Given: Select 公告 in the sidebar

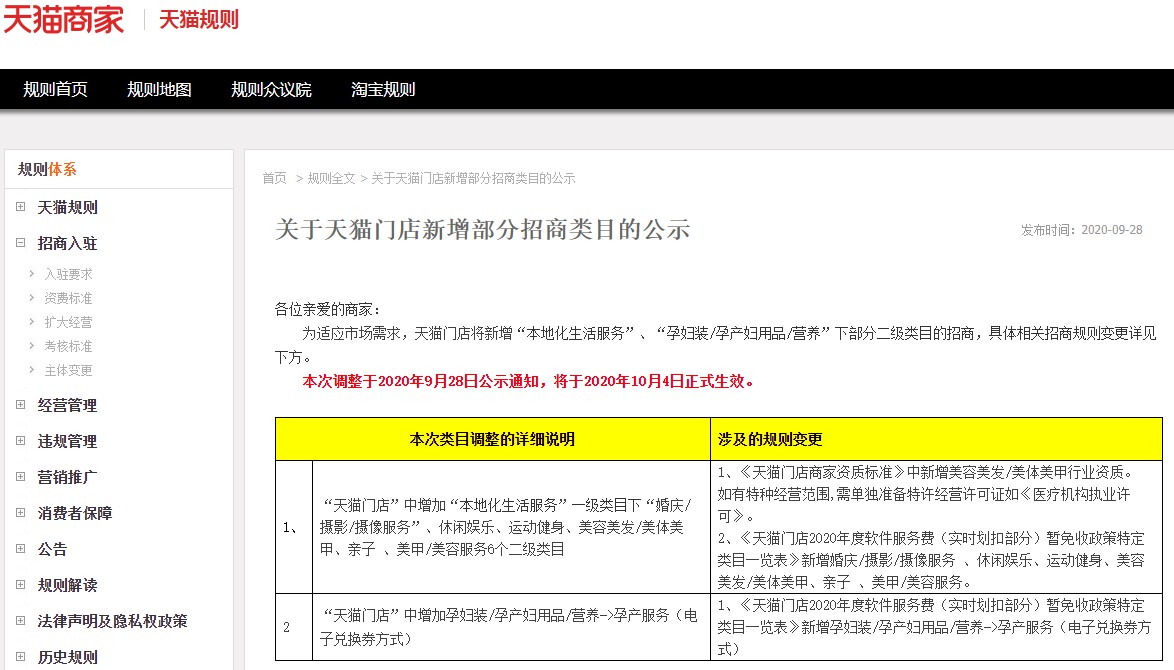Looking at the screenshot, I should pyautogui.click(x=52, y=549).
